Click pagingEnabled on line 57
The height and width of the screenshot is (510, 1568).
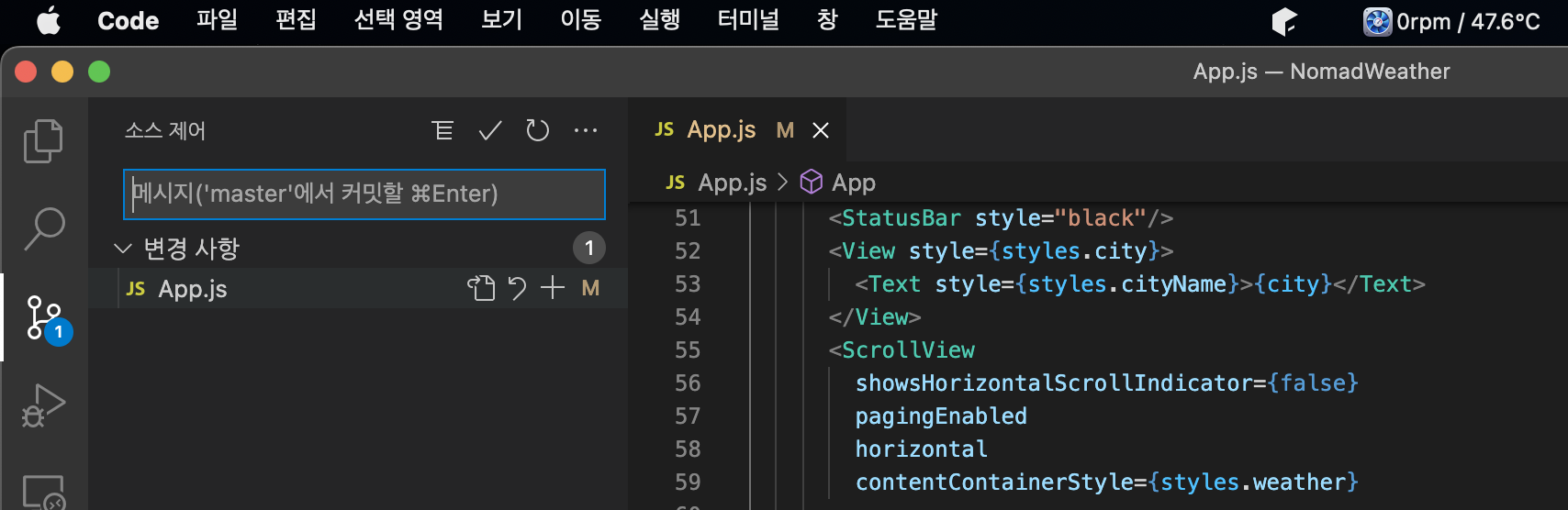pos(941,416)
